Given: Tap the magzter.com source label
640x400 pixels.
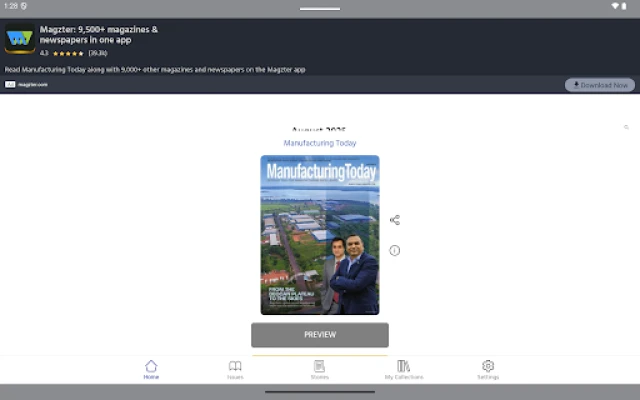Looking at the screenshot, I should (27, 85).
